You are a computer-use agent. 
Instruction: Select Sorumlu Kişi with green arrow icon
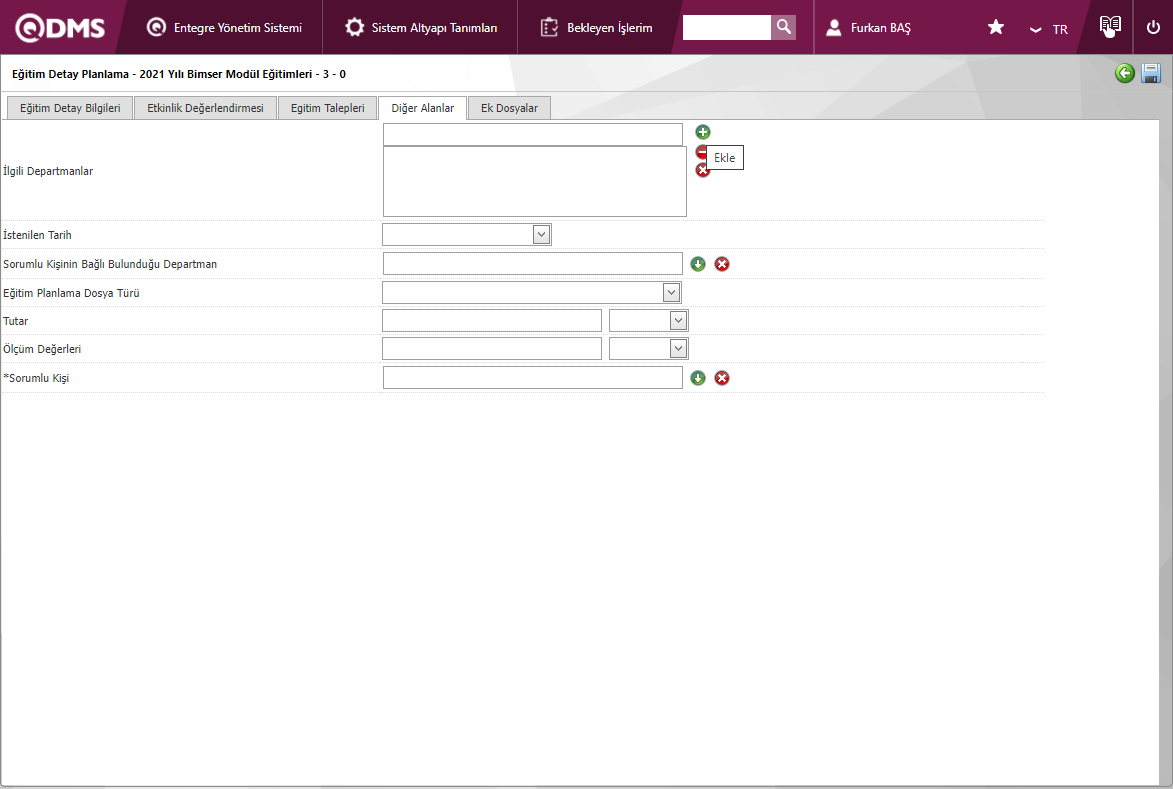pos(698,378)
